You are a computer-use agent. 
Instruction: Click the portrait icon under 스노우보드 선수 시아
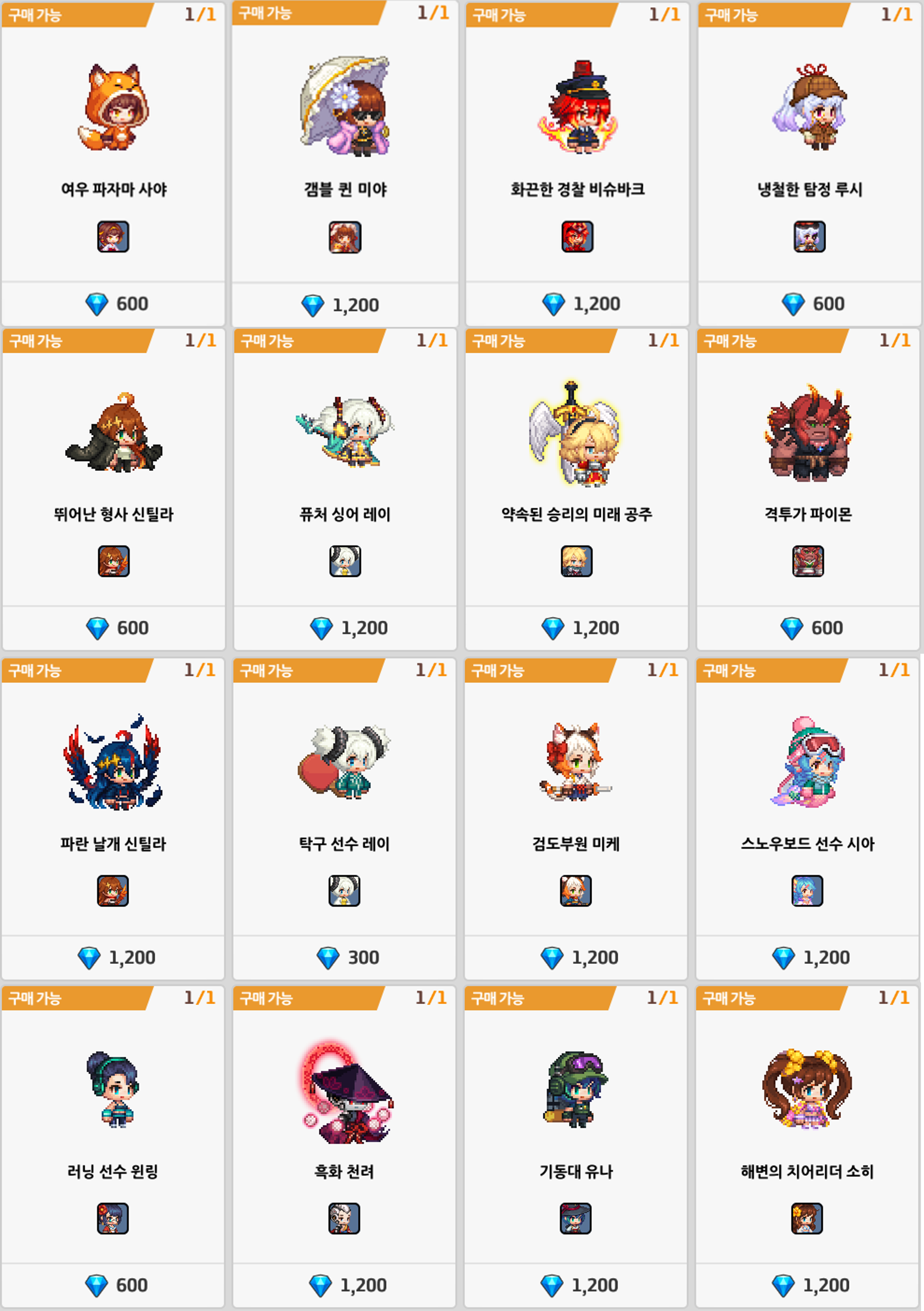point(807,891)
